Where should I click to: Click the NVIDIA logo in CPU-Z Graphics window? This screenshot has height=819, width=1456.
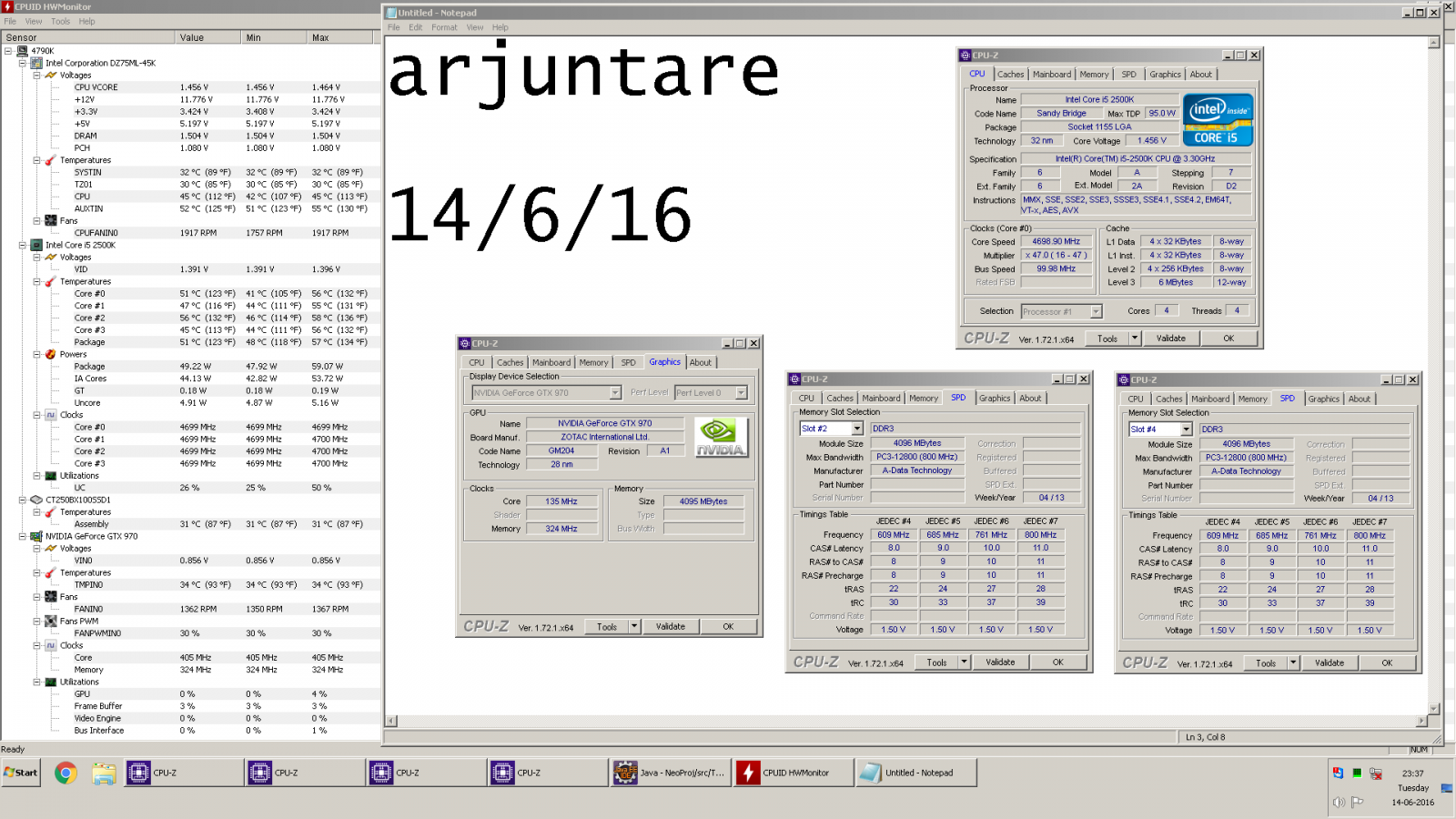721,438
